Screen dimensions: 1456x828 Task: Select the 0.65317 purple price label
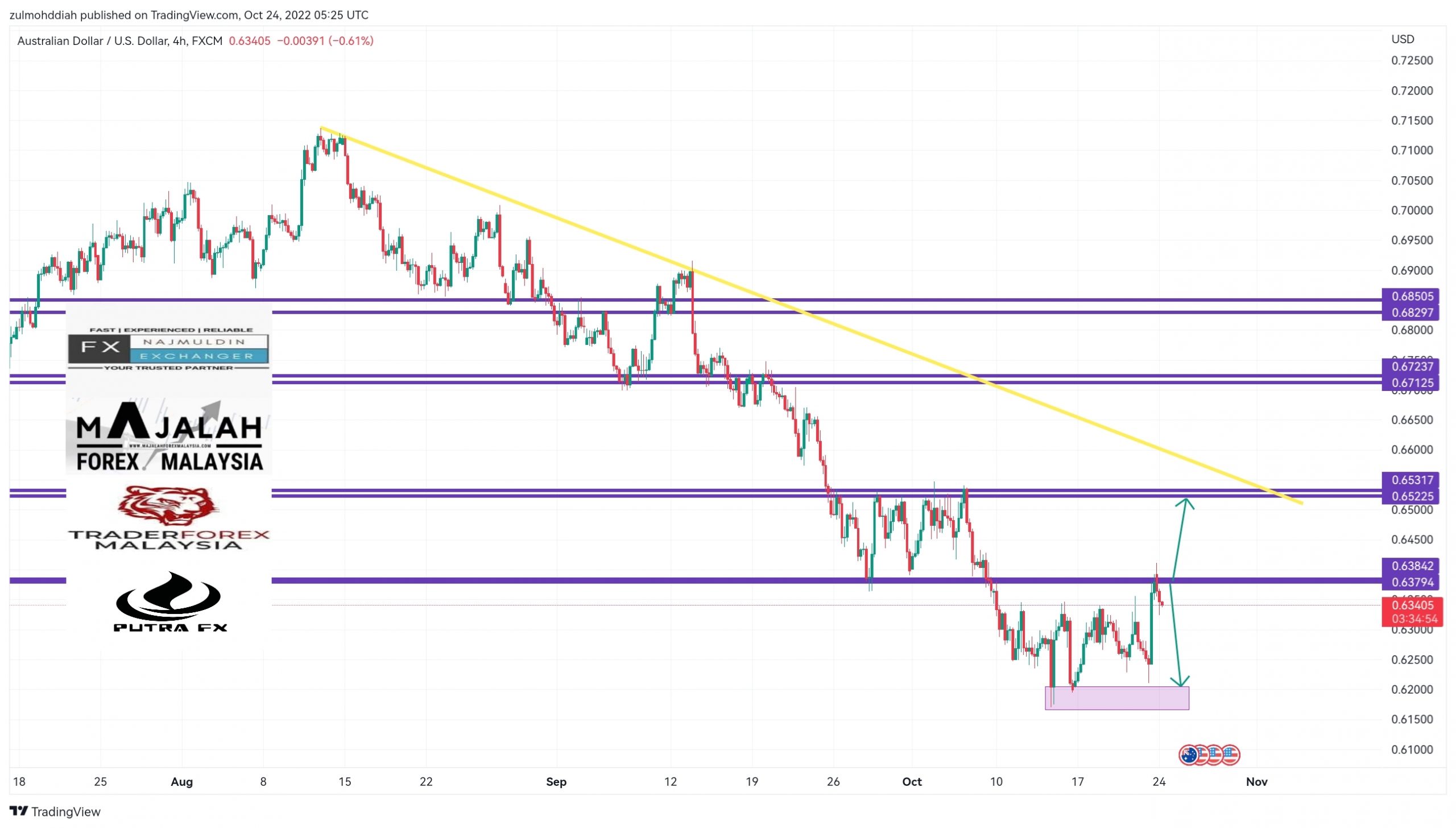click(1412, 480)
